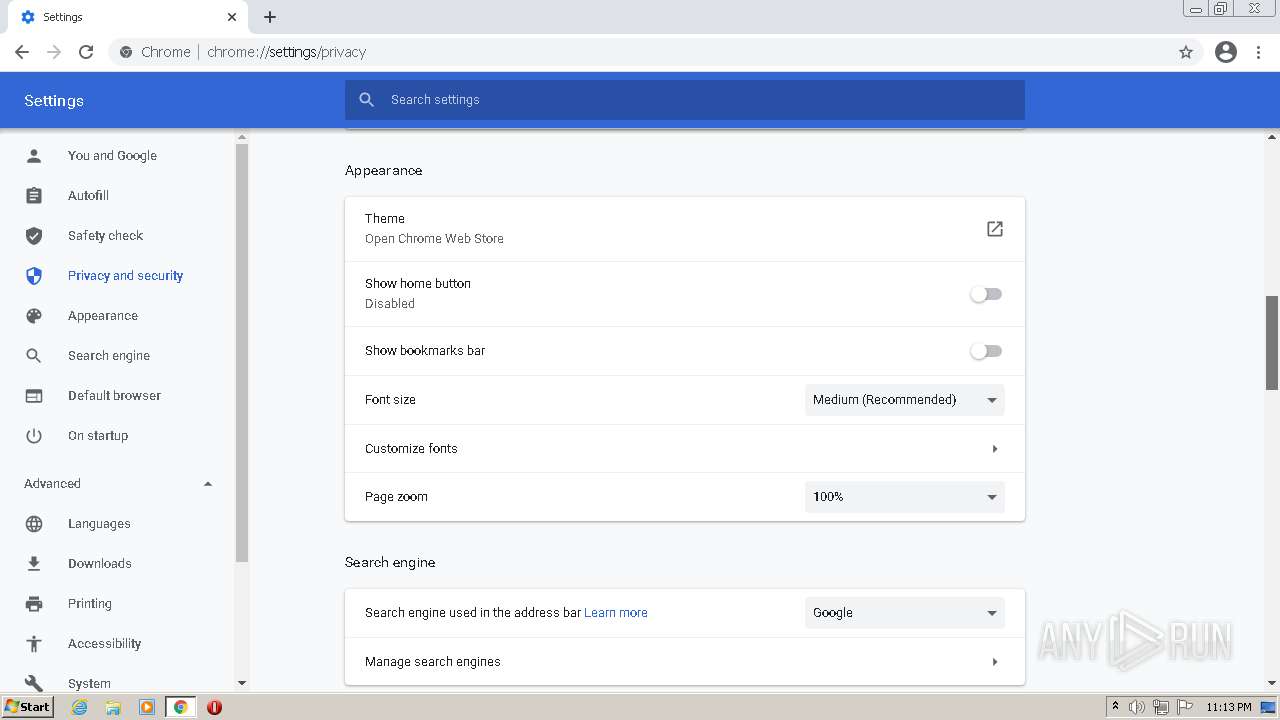Image resolution: width=1280 pixels, height=720 pixels.
Task: Open Downloads settings
Action: point(100,564)
